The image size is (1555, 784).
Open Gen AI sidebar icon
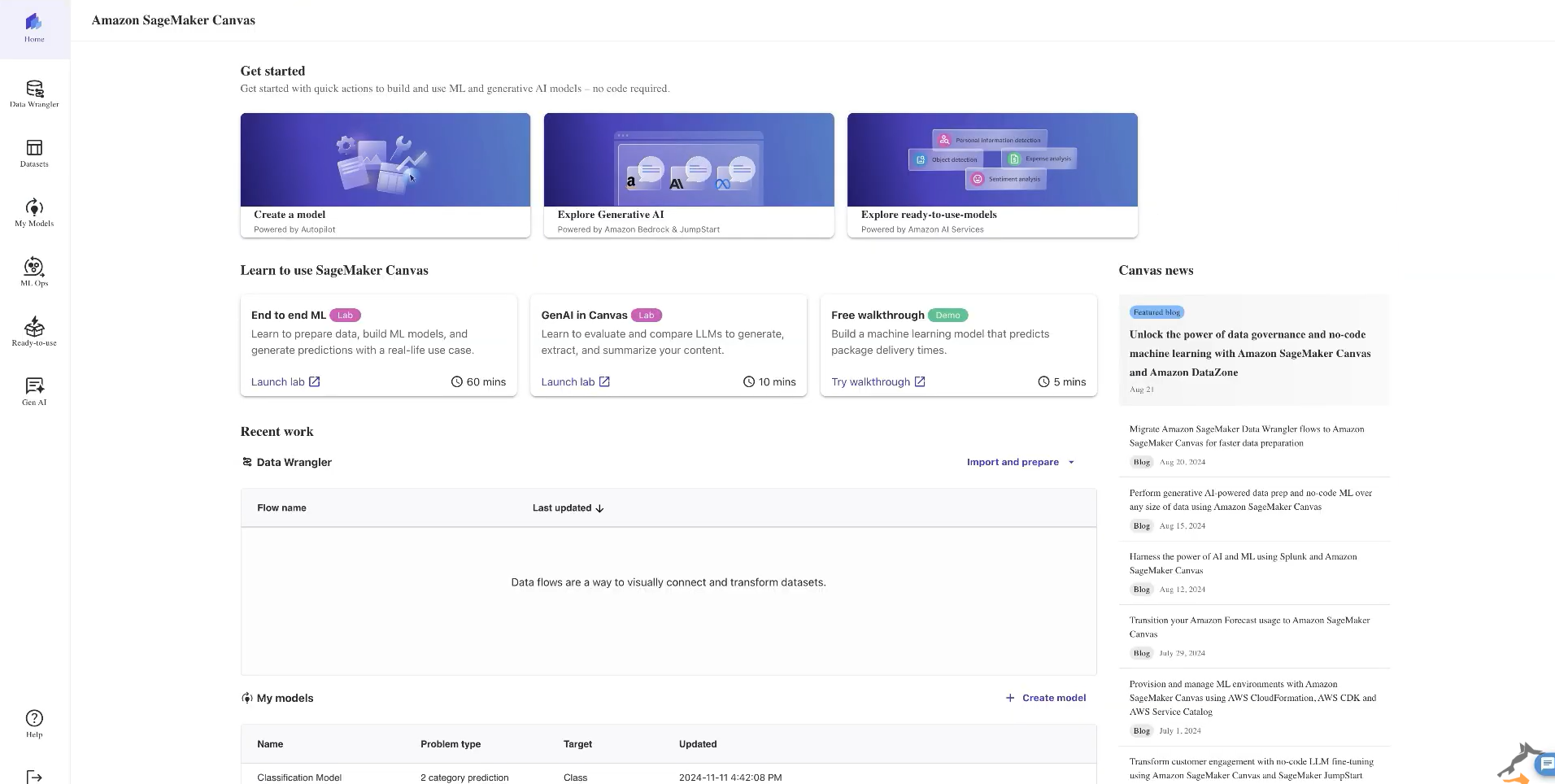tap(34, 391)
